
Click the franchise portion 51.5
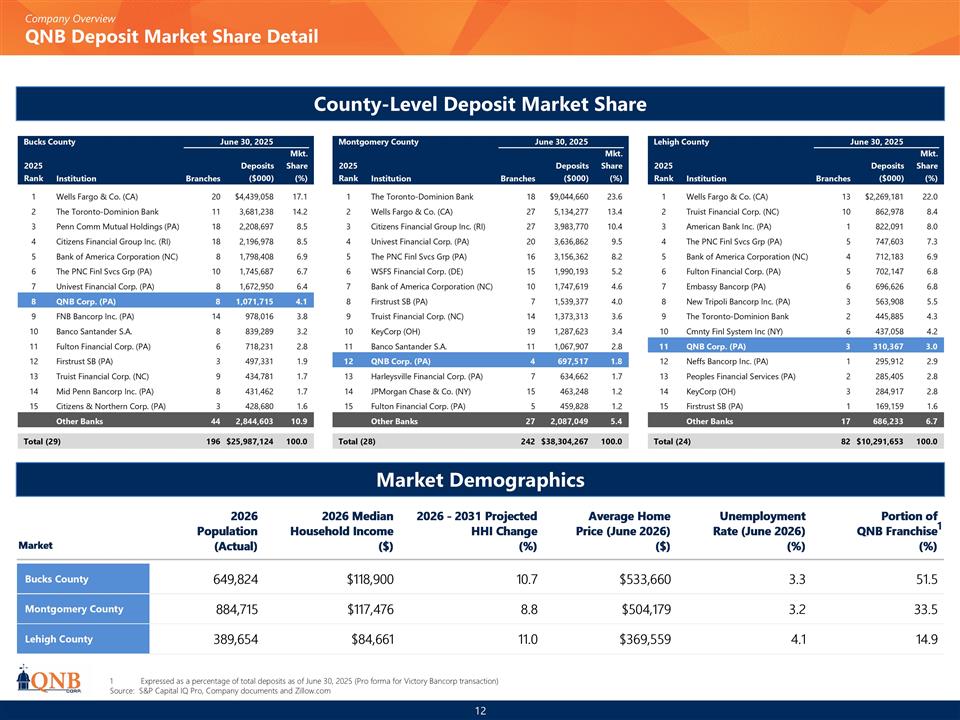click(927, 579)
